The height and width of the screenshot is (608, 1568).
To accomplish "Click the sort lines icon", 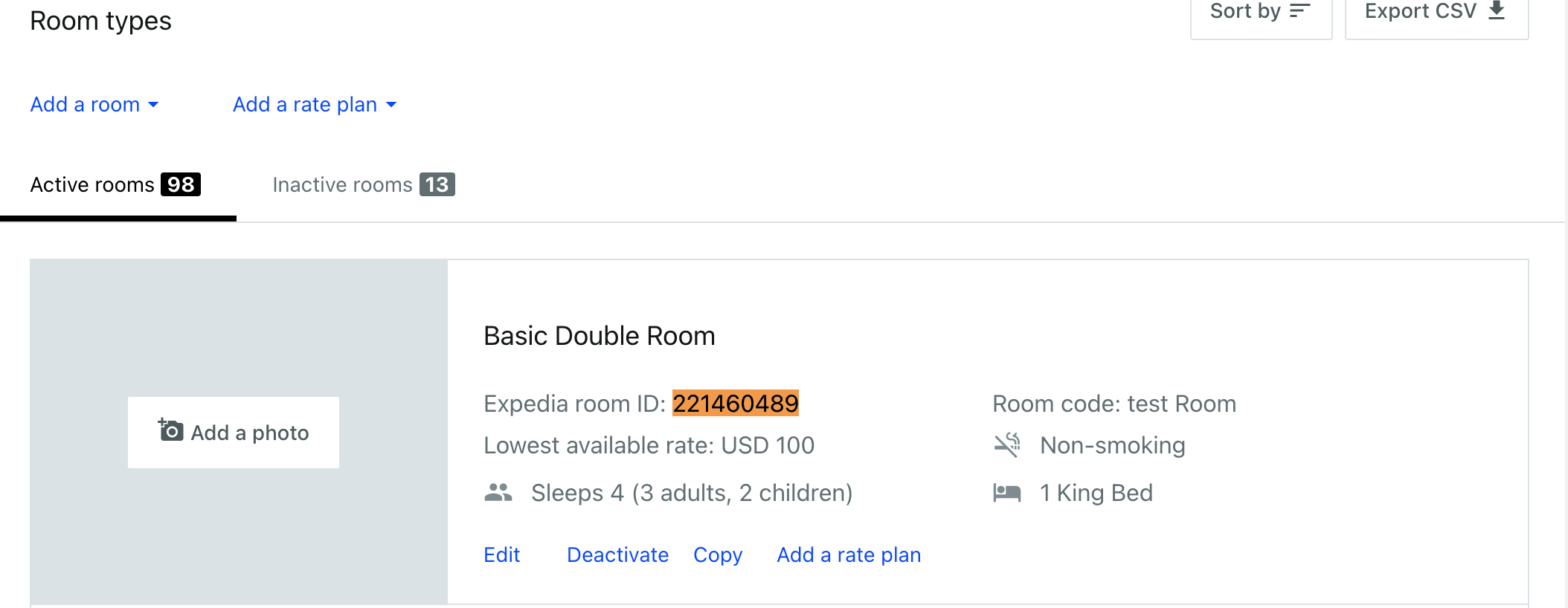I will click(x=1299, y=11).
